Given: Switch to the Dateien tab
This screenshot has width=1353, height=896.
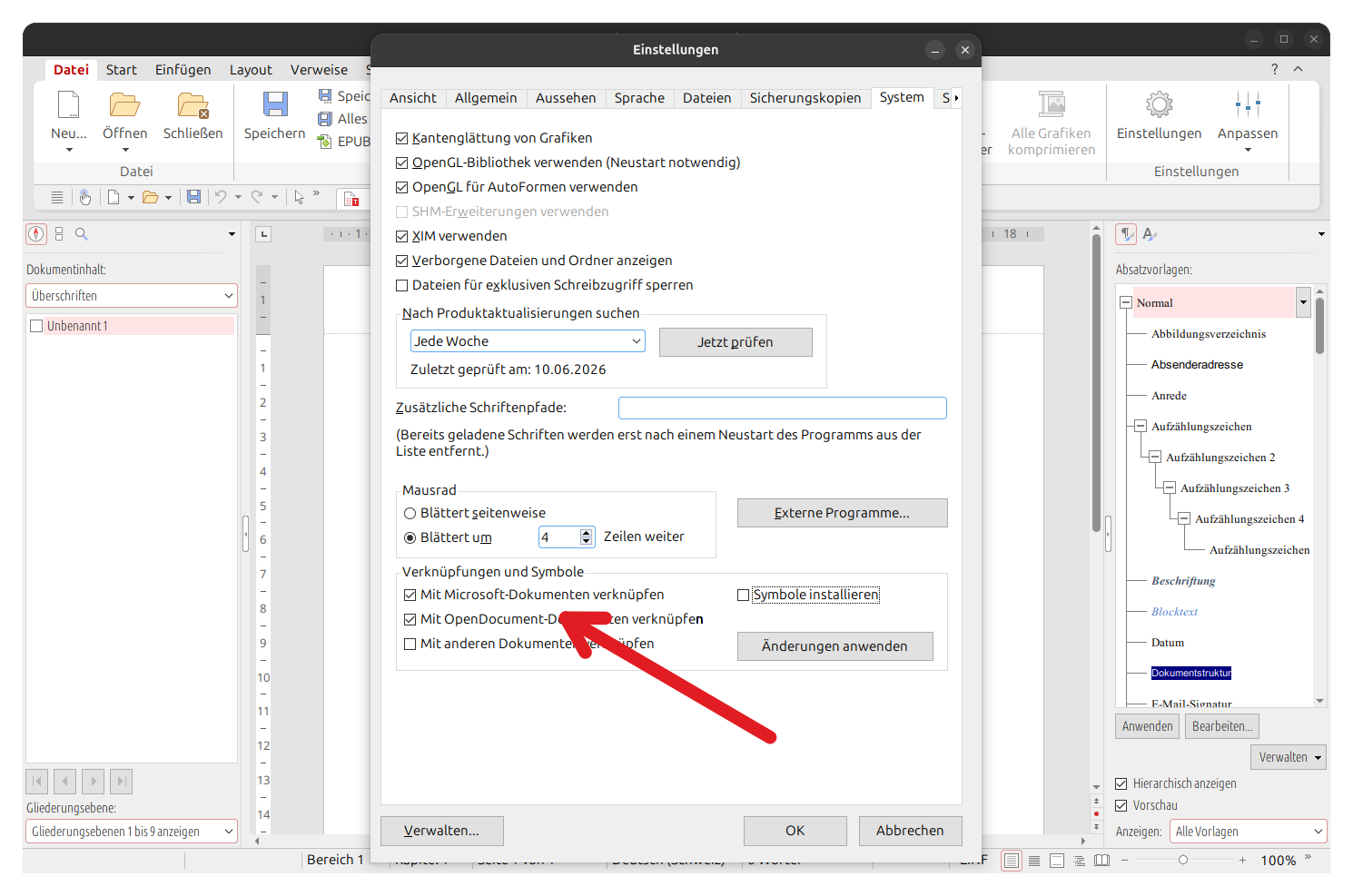Looking at the screenshot, I should tap(707, 98).
